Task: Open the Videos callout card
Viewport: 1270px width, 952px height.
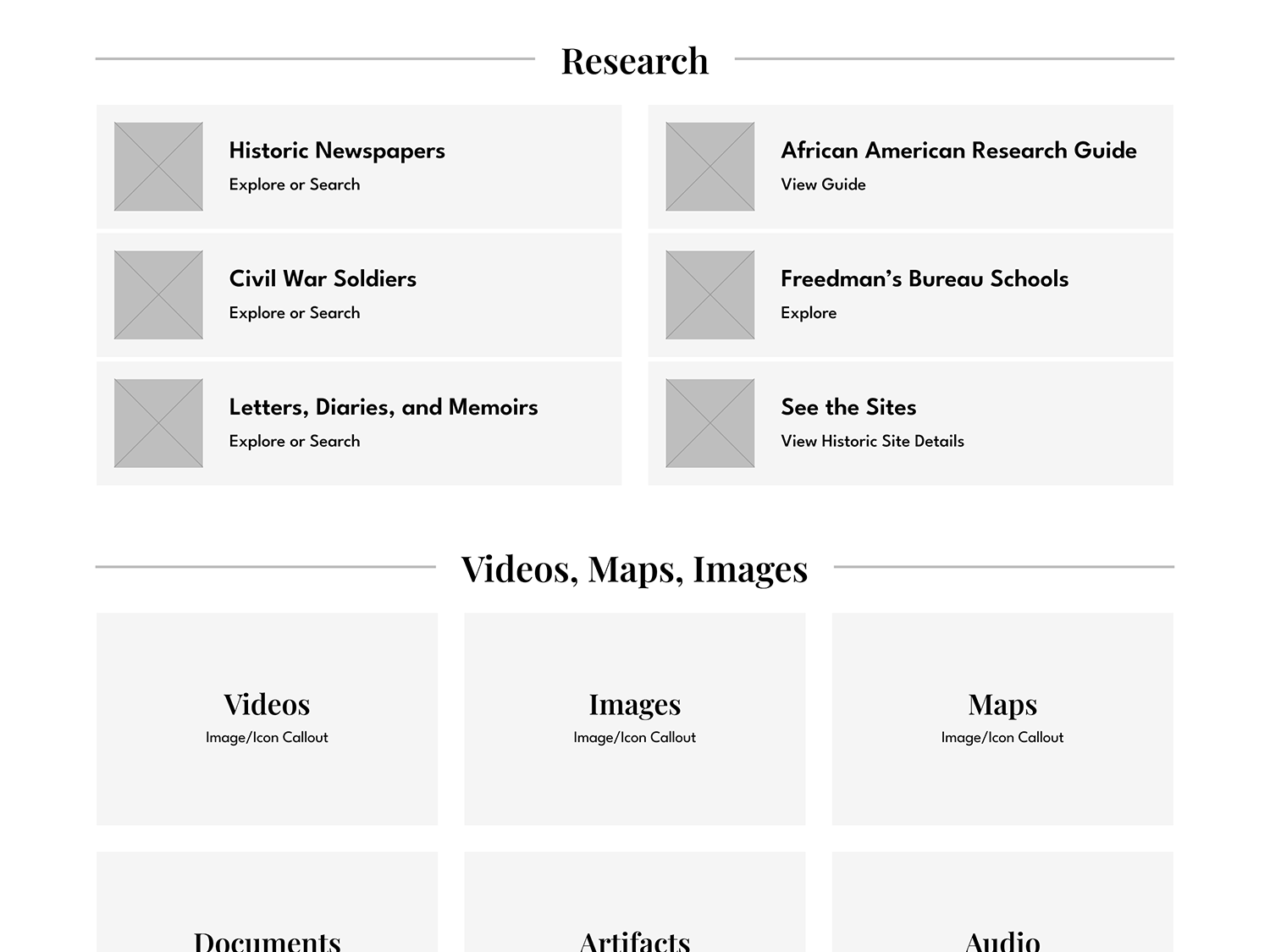Action: pyautogui.click(x=267, y=718)
